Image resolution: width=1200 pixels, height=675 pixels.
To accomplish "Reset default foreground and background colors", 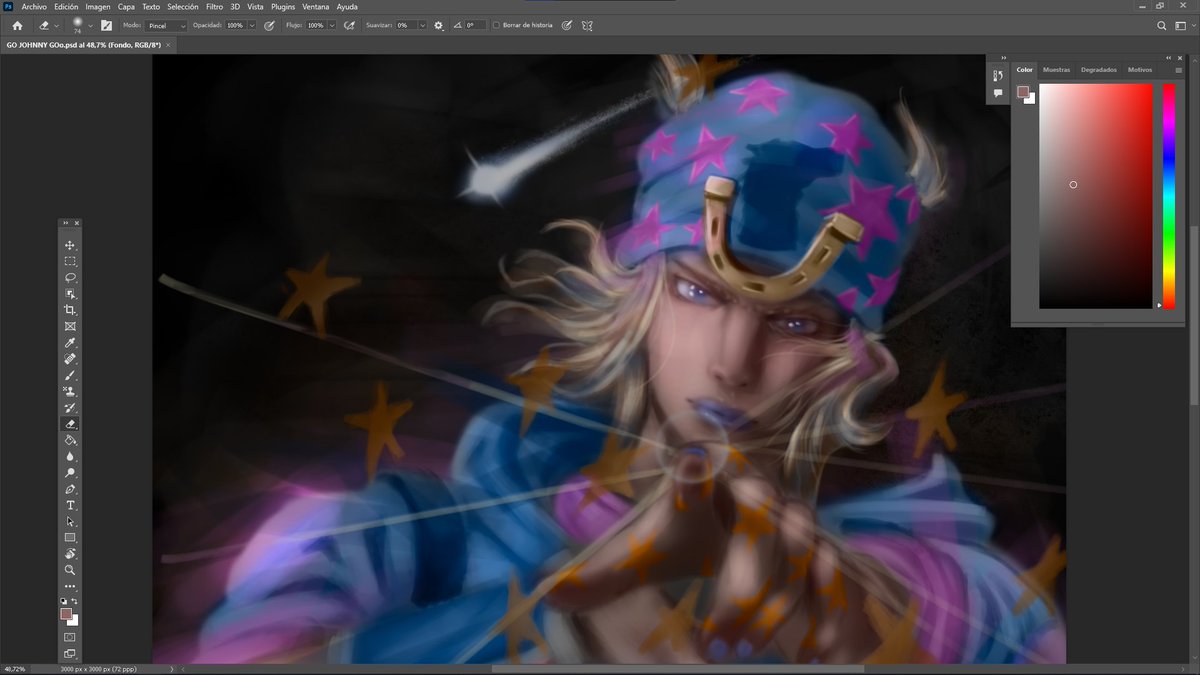I will (x=63, y=602).
